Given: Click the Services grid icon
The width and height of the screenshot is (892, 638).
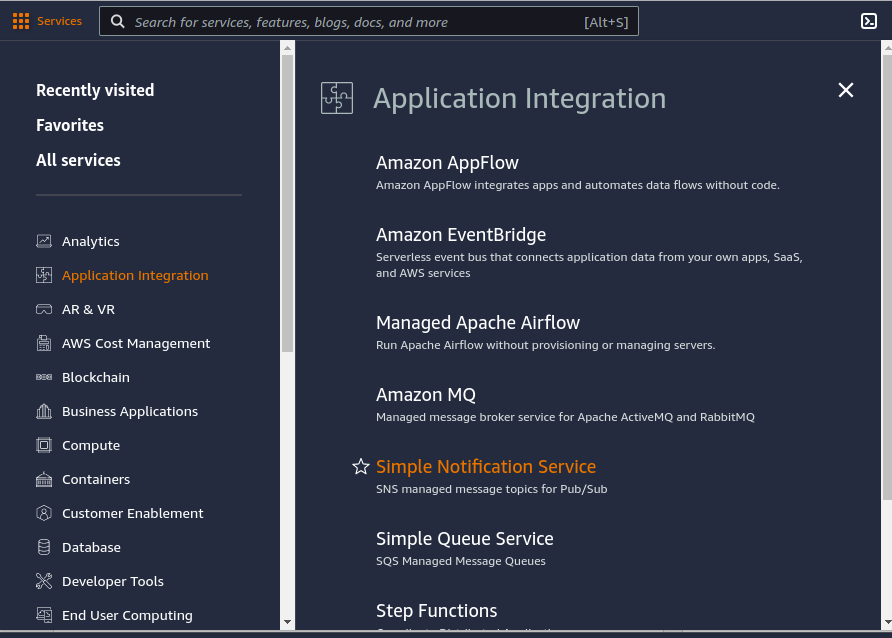Looking at the screenshot, I should (x=21, y=21).
